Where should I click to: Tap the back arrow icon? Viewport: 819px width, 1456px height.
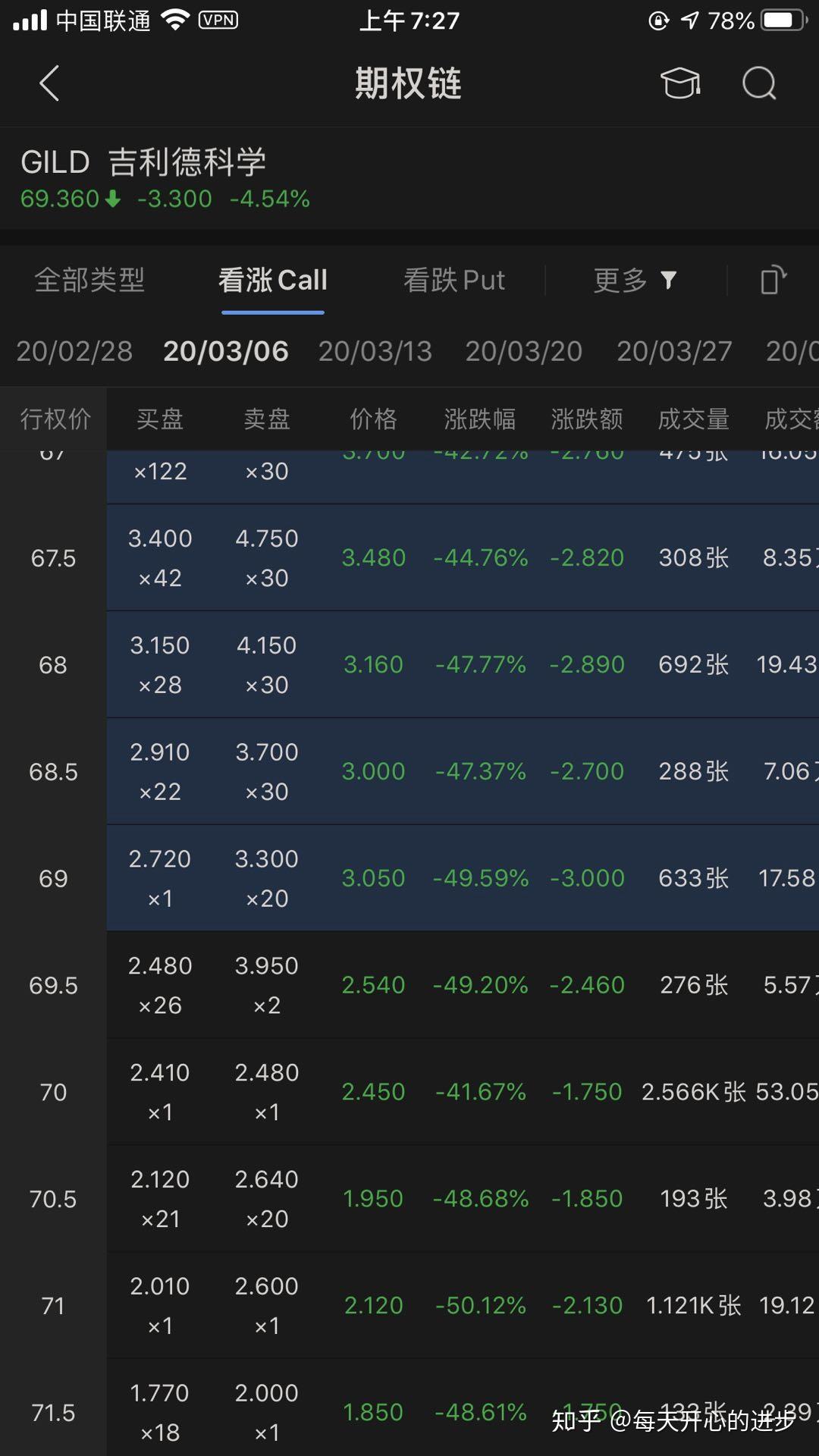tap(49, 83)
